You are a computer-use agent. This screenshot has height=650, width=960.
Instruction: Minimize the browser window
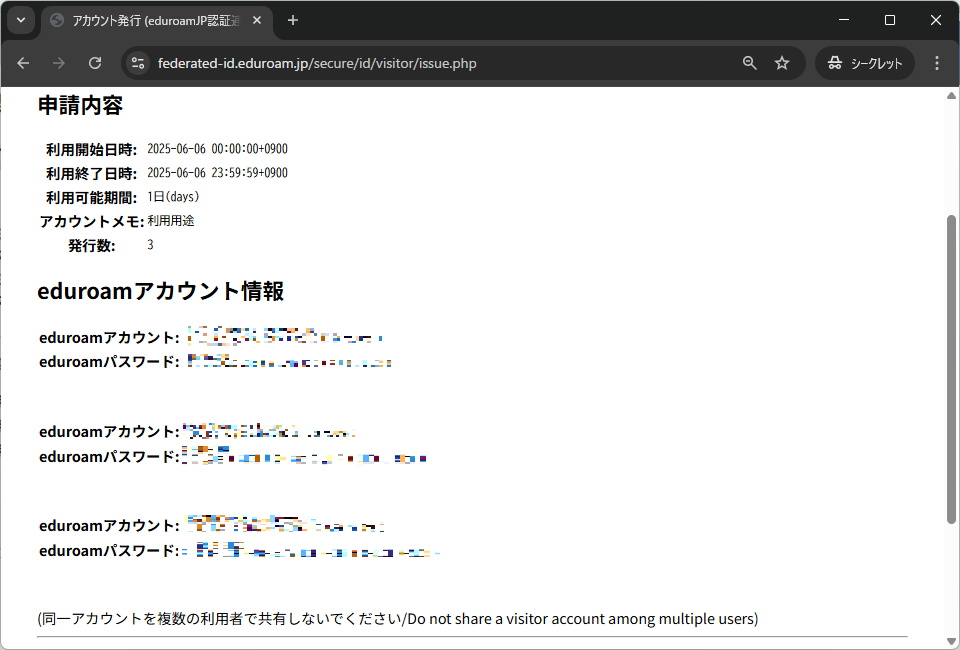point(845,20)
